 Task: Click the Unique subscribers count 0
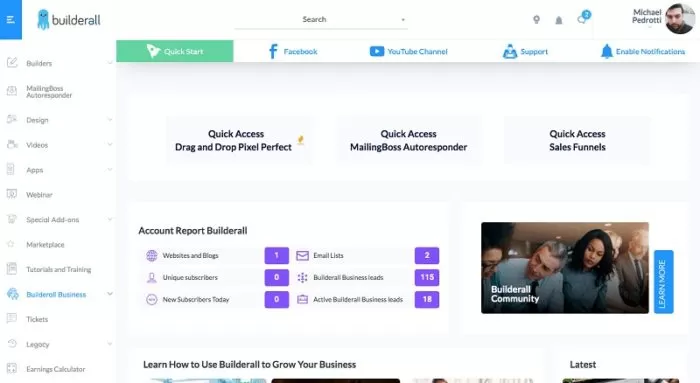click(x=276, y=277)
